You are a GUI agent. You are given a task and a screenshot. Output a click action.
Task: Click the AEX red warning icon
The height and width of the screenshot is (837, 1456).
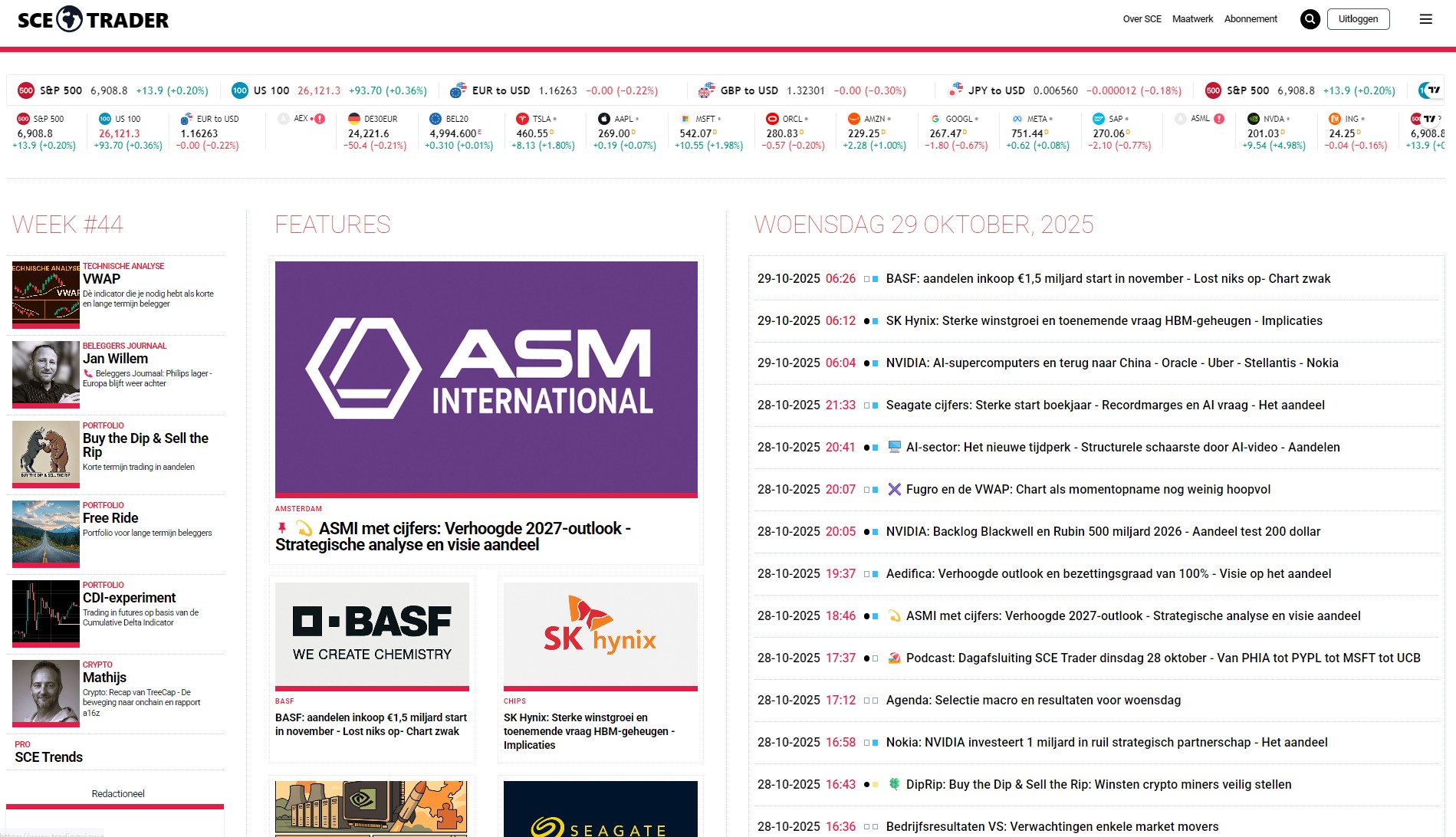tap(320, 119)
